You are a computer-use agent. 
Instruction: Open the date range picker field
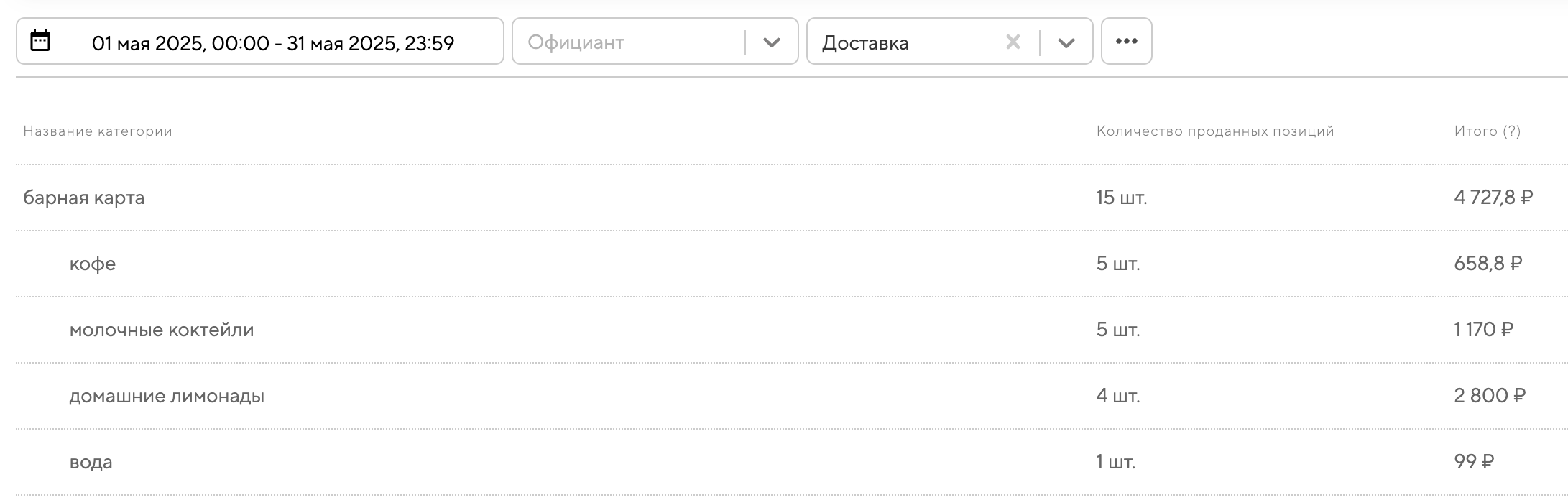(x=273, y=43)
